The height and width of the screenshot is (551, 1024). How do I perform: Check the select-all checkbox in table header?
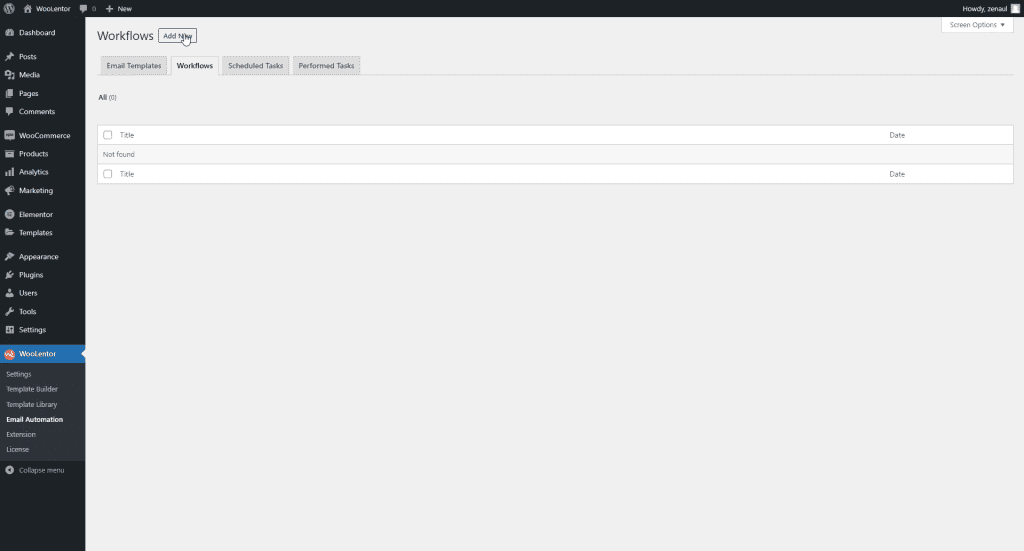point(108,135)
